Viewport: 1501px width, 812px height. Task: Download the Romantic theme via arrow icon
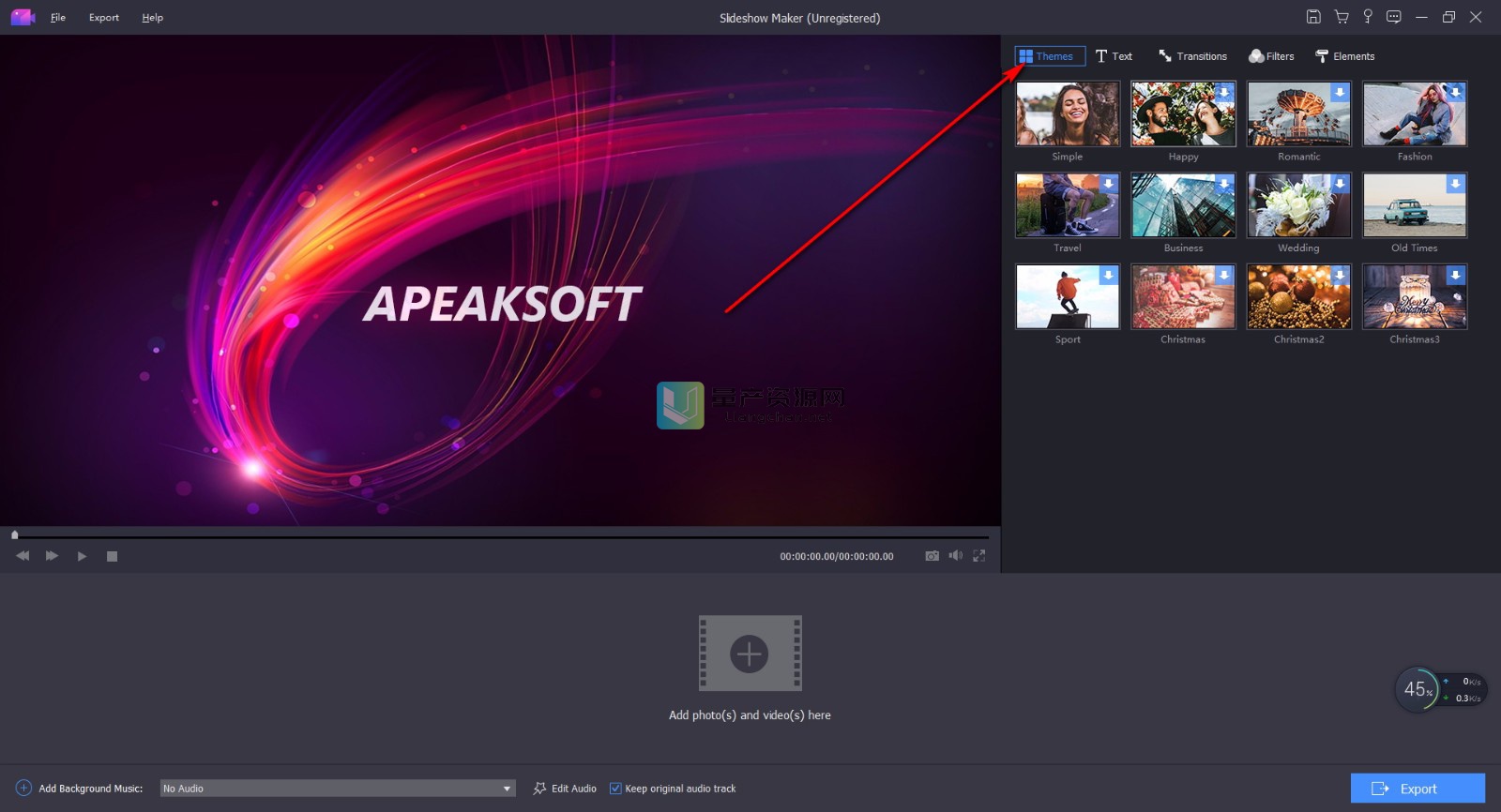pyautogui.click(x=1340, y=93)
